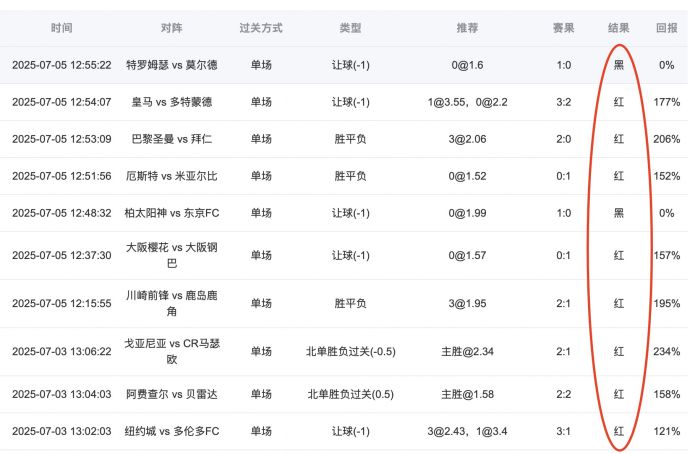Select the 过关方式 column header
This screenshot has height=454, width=690.
point(260,28)
